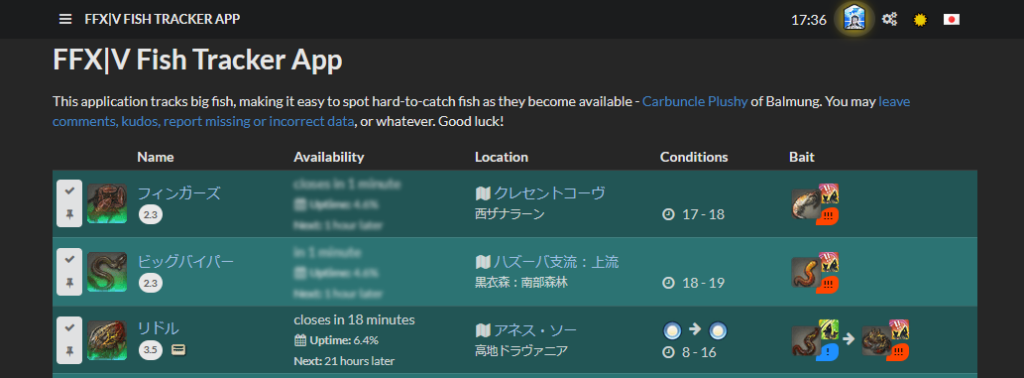Click the mooch fish icon in リドル row
Screen dimensions: 1024x378
tap(875, 341)
